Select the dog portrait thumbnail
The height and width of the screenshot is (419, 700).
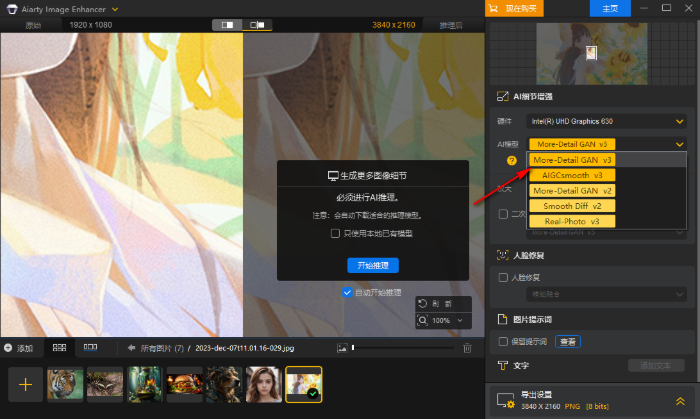[224, 385]
